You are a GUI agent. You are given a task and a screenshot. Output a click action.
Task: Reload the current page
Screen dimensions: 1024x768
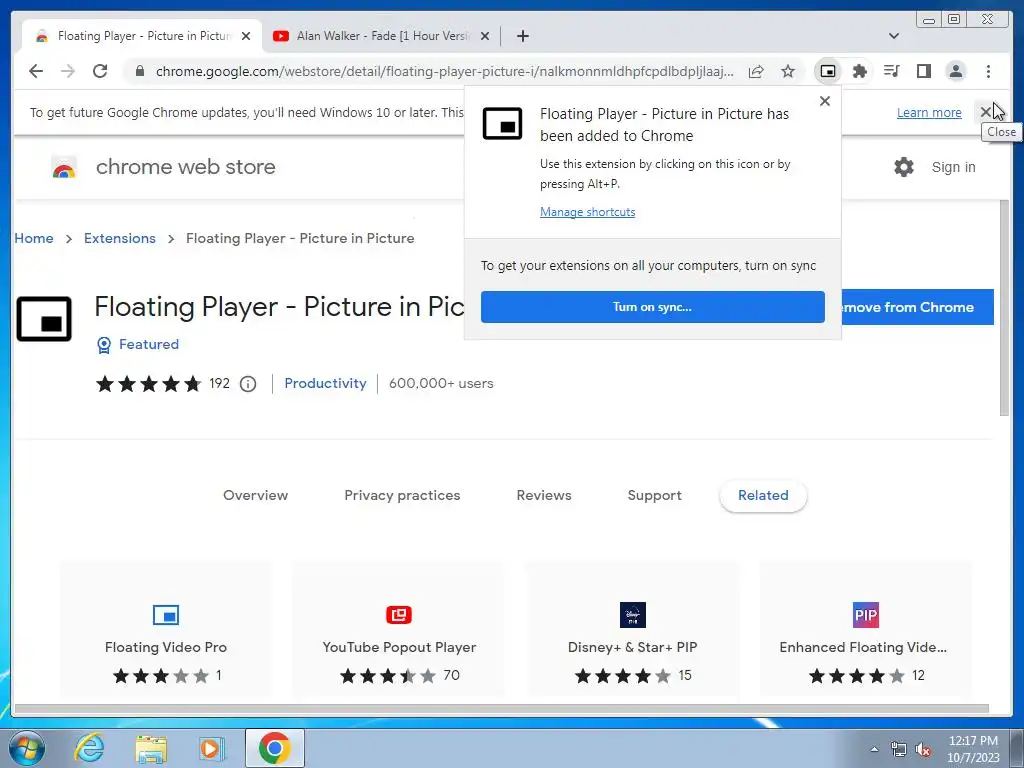(x=100, y=71)
